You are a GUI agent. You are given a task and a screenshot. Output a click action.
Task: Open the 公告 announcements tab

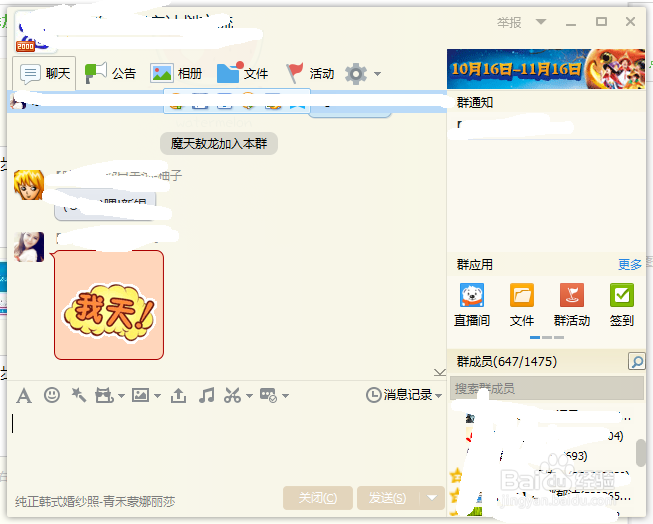[110, 74]
